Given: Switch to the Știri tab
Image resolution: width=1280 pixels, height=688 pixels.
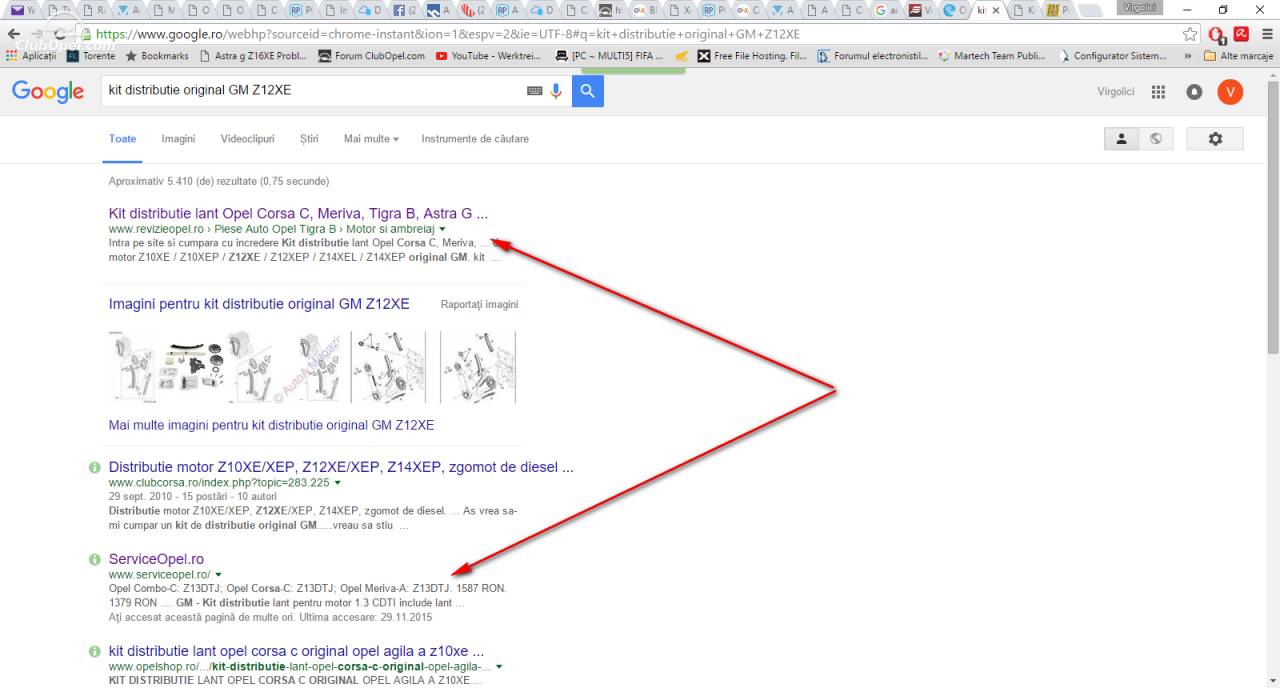Looking at the screenshot, I should (309, 139).
